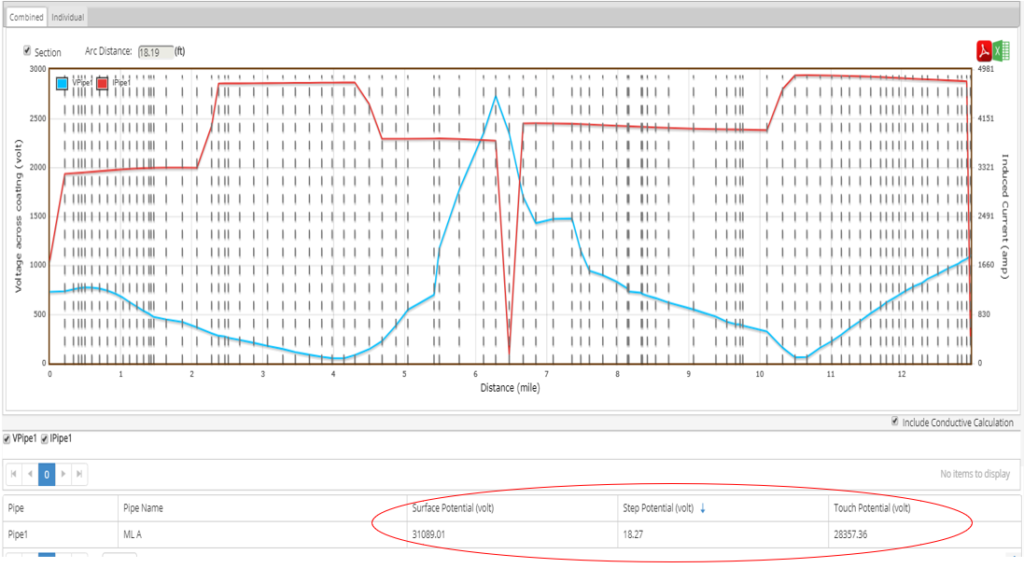Toggle the VPipe1 series checkbox below chart
Screen dimensions: 1024x568
pos(8,438)
